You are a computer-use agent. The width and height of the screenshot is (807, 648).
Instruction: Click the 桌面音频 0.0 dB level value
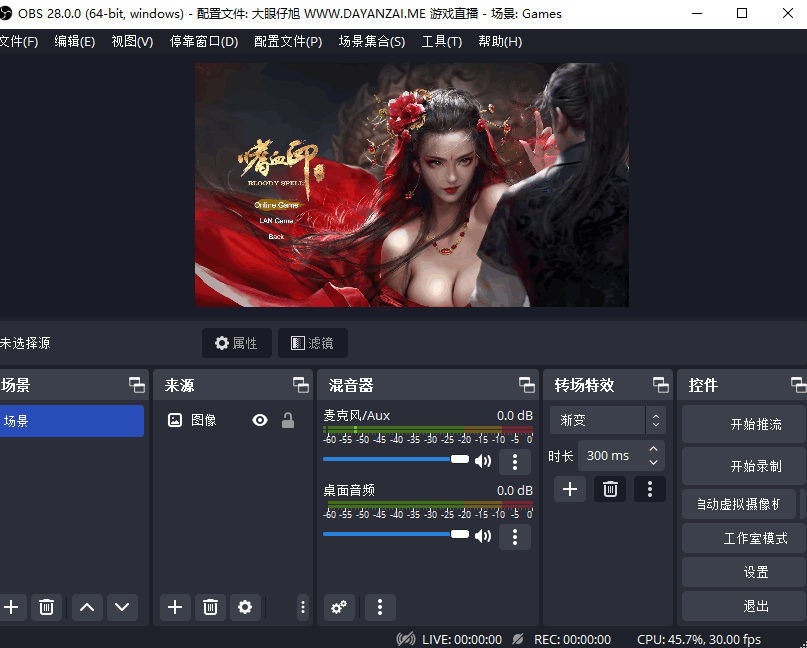pos(515,491)
